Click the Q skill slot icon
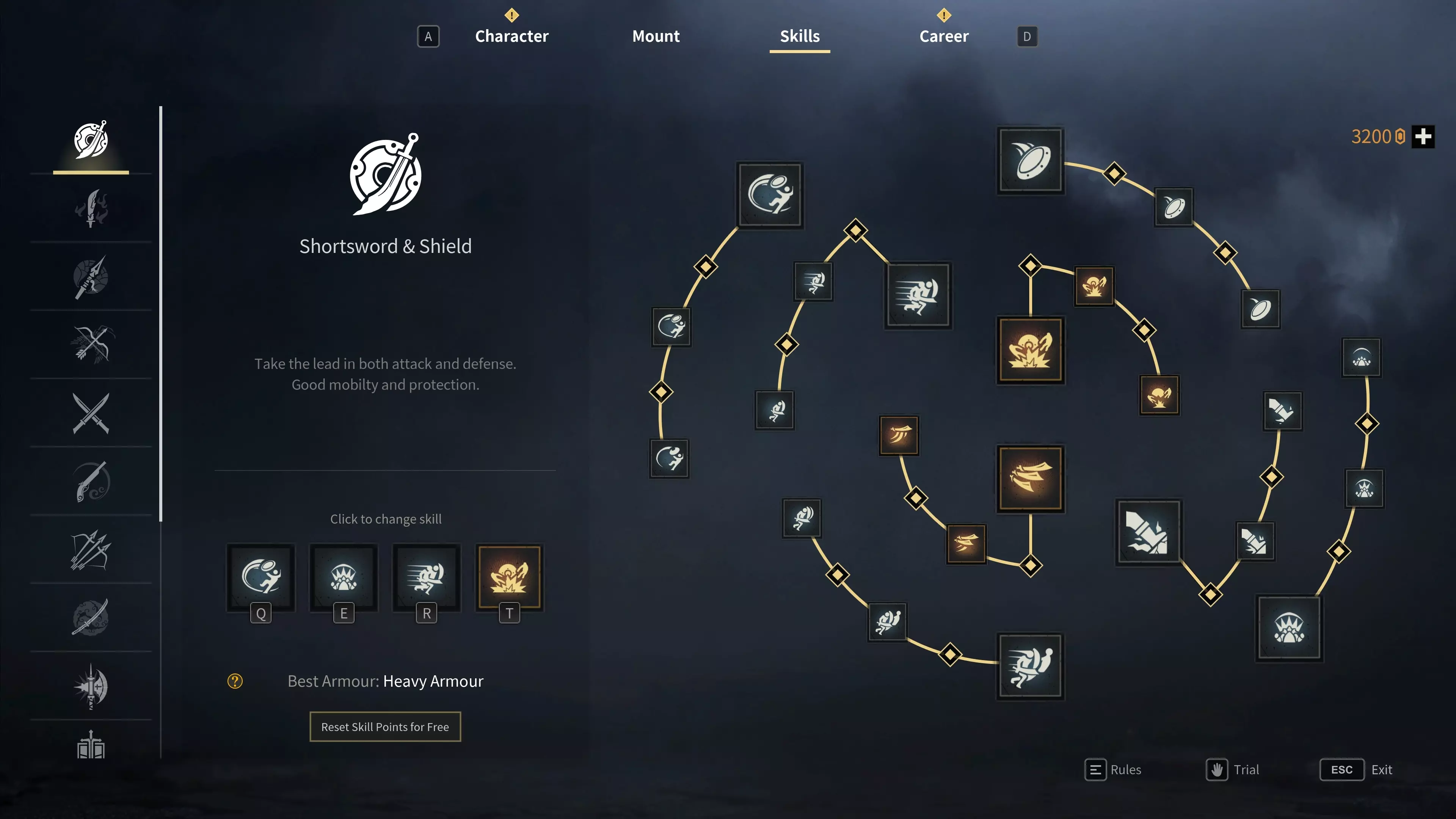This screenshot has width=1456, height=819. coord(260,577)
